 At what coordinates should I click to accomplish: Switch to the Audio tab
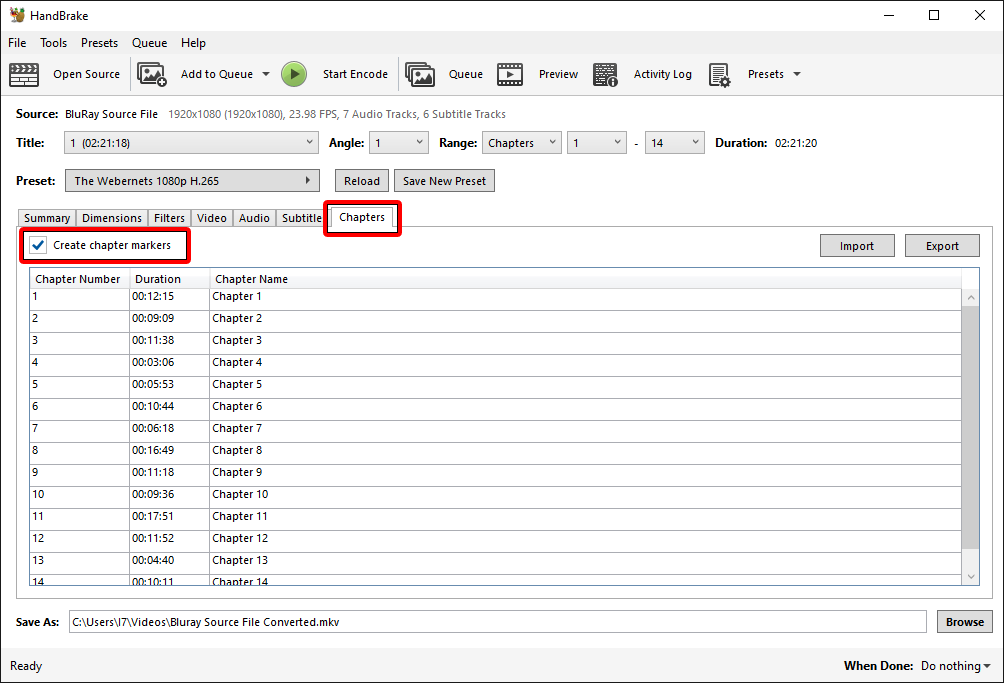coord(254,218)
